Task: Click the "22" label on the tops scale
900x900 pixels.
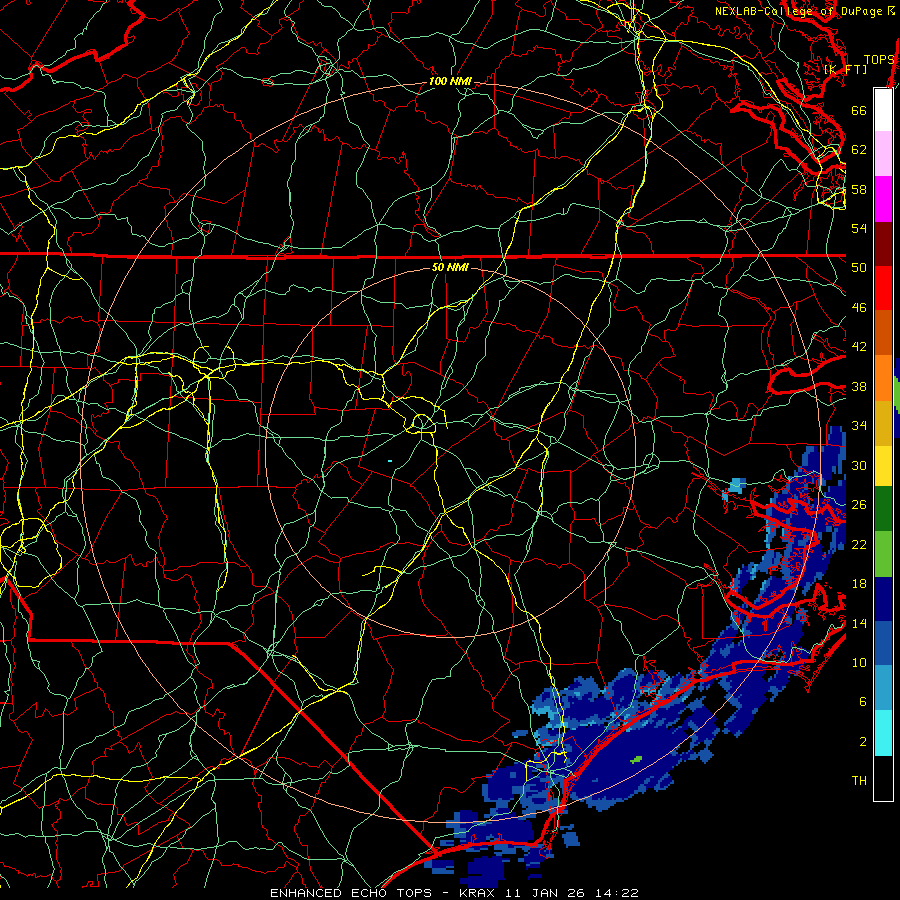Action: pos(859,544)
